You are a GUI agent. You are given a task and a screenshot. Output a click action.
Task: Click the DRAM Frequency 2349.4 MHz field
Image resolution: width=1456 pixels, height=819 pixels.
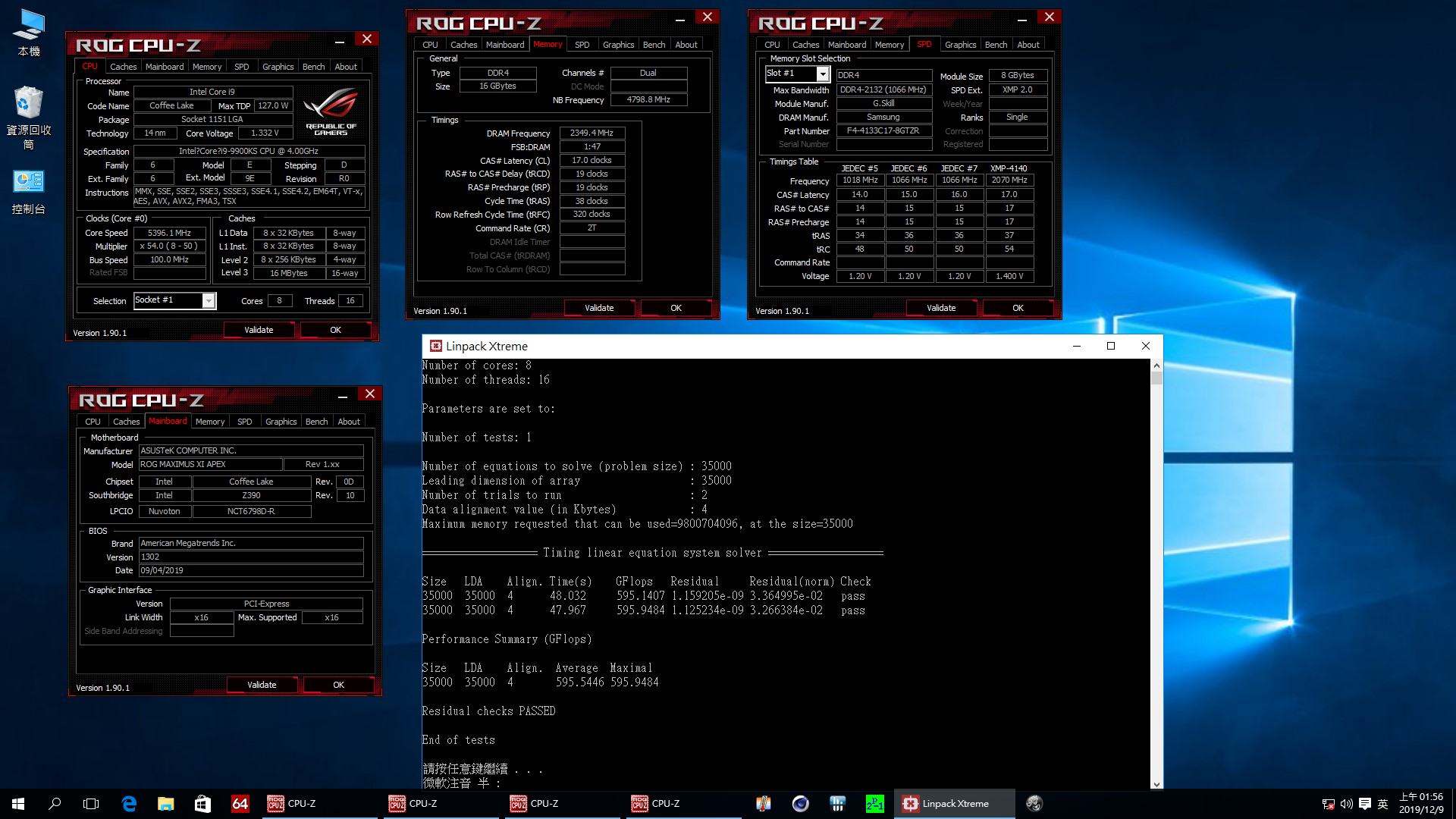click(591, 133)
